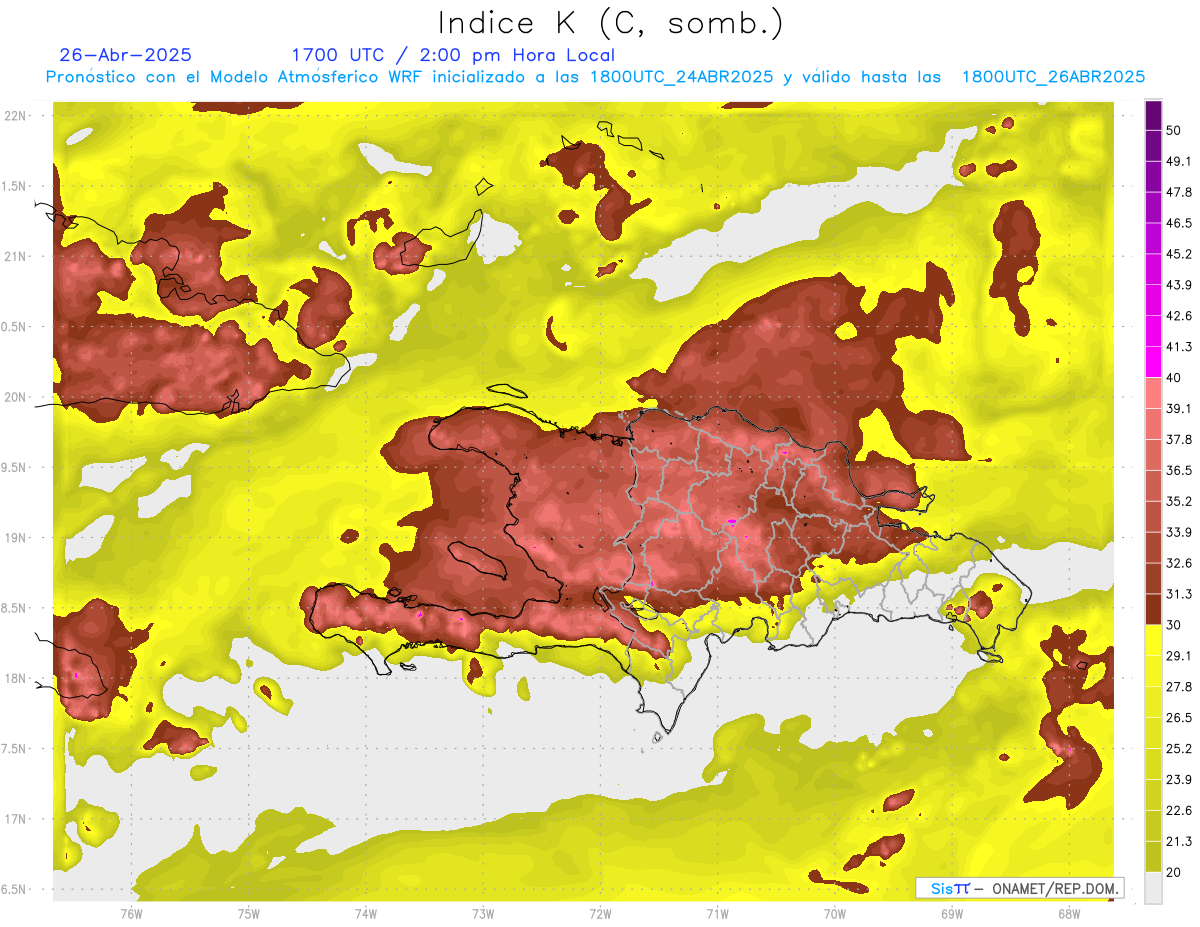This screenshot has width=1200, height=927.
Task: Click the '76W' longitude label
Action: click(131, 914)
